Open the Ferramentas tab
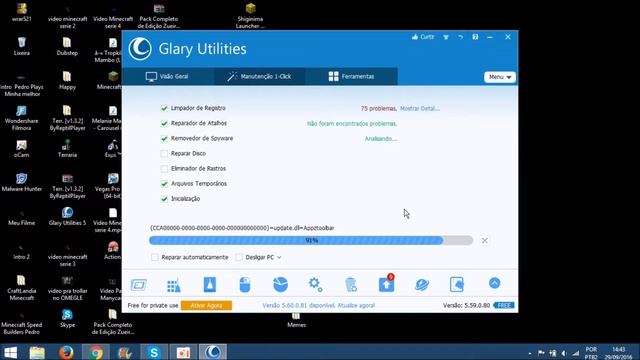This screenshot has height=360, width=640. click(x=351, y=76)
